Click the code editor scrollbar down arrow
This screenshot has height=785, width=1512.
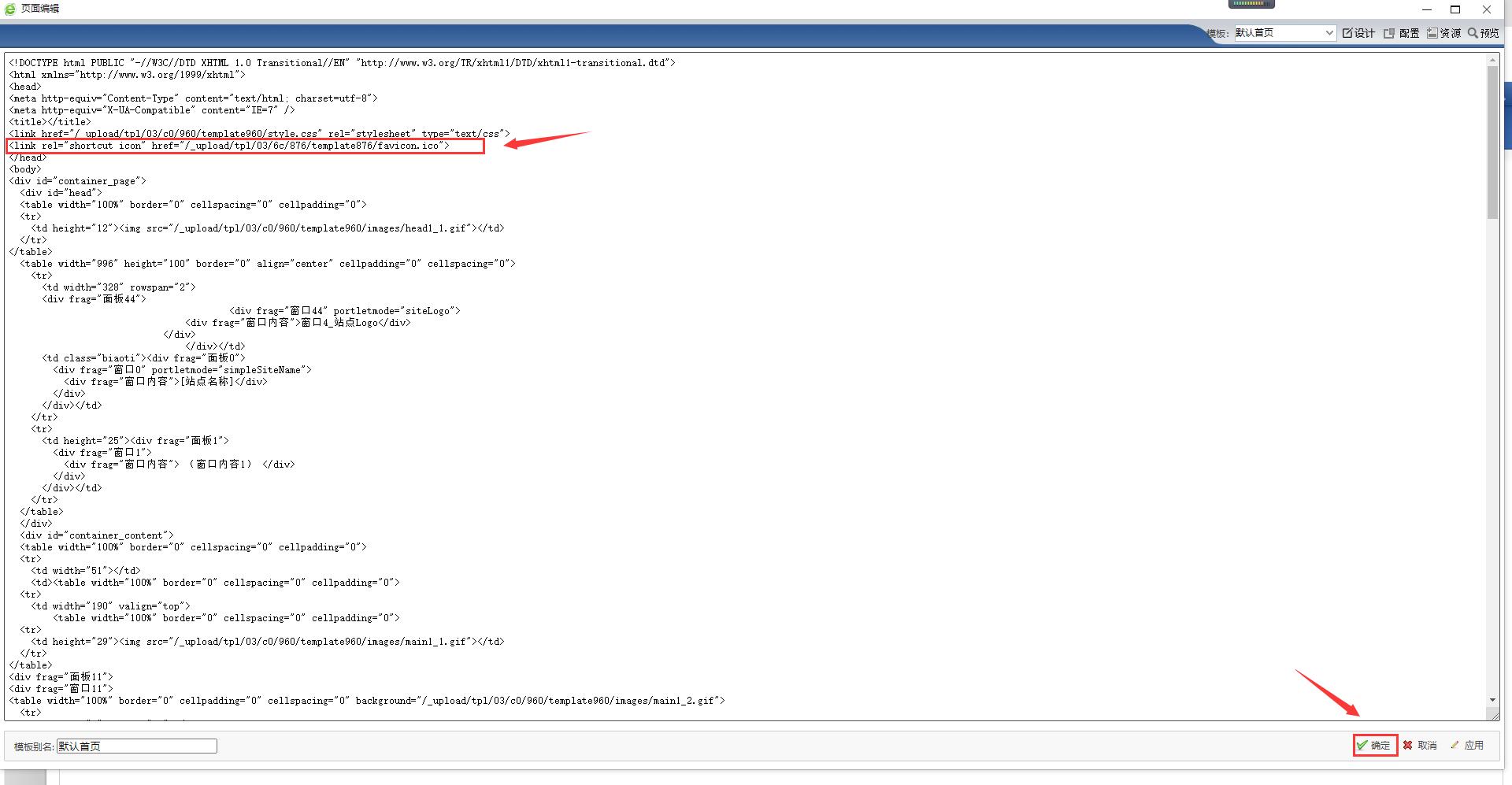coord(1492,700)
